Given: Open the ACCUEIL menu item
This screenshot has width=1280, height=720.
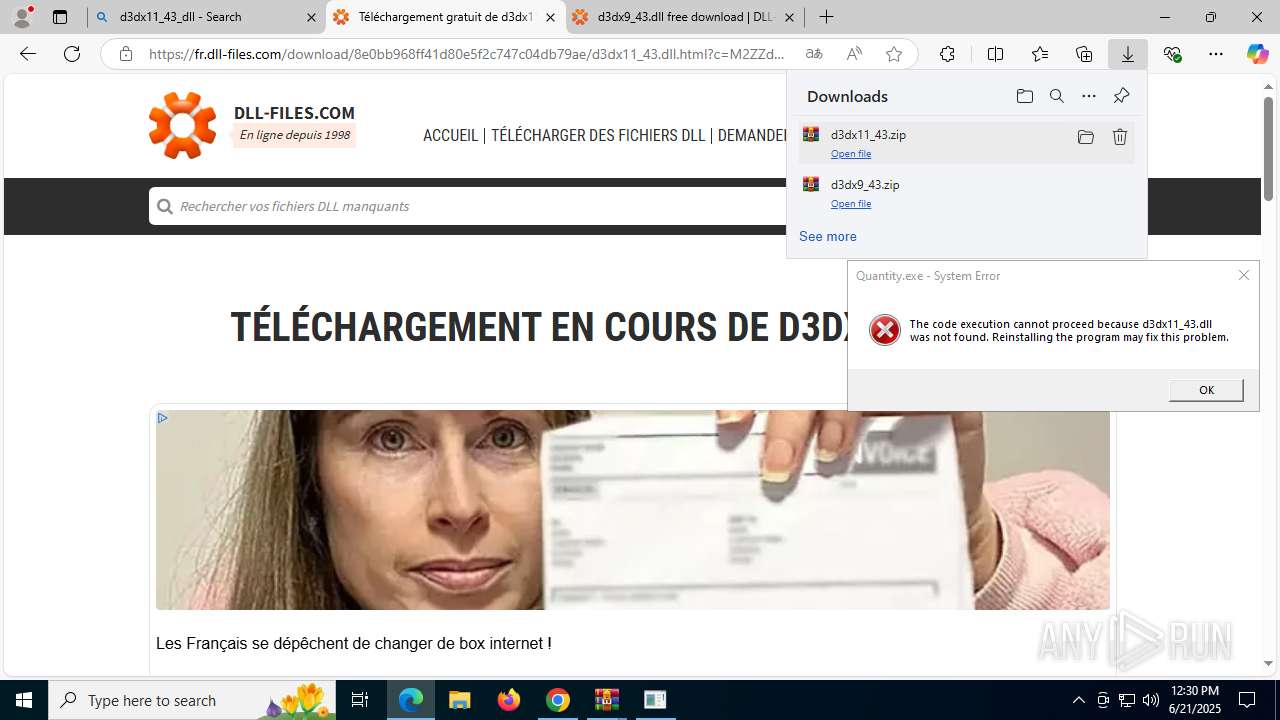Looking at the screenshot, I should click(450, 135).
